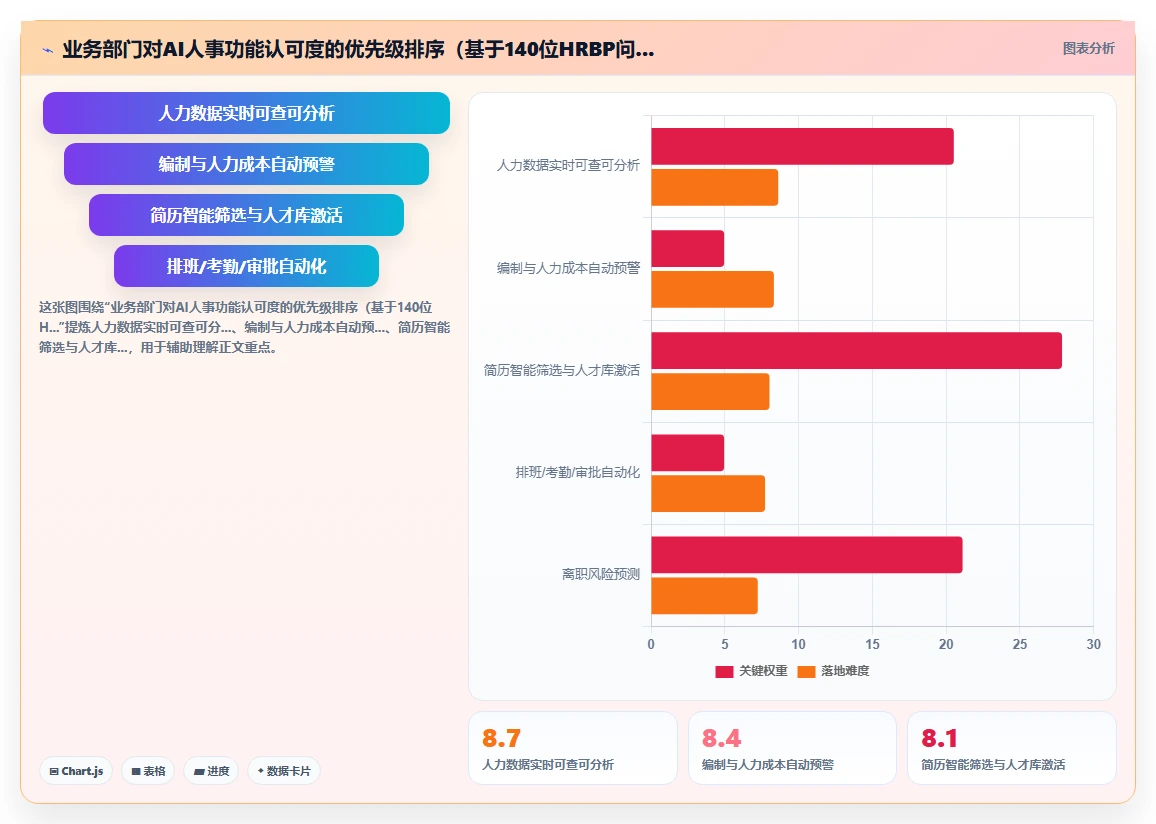Click the x-axis tick label 0
1156x824 pixels.
coord(651,645)
